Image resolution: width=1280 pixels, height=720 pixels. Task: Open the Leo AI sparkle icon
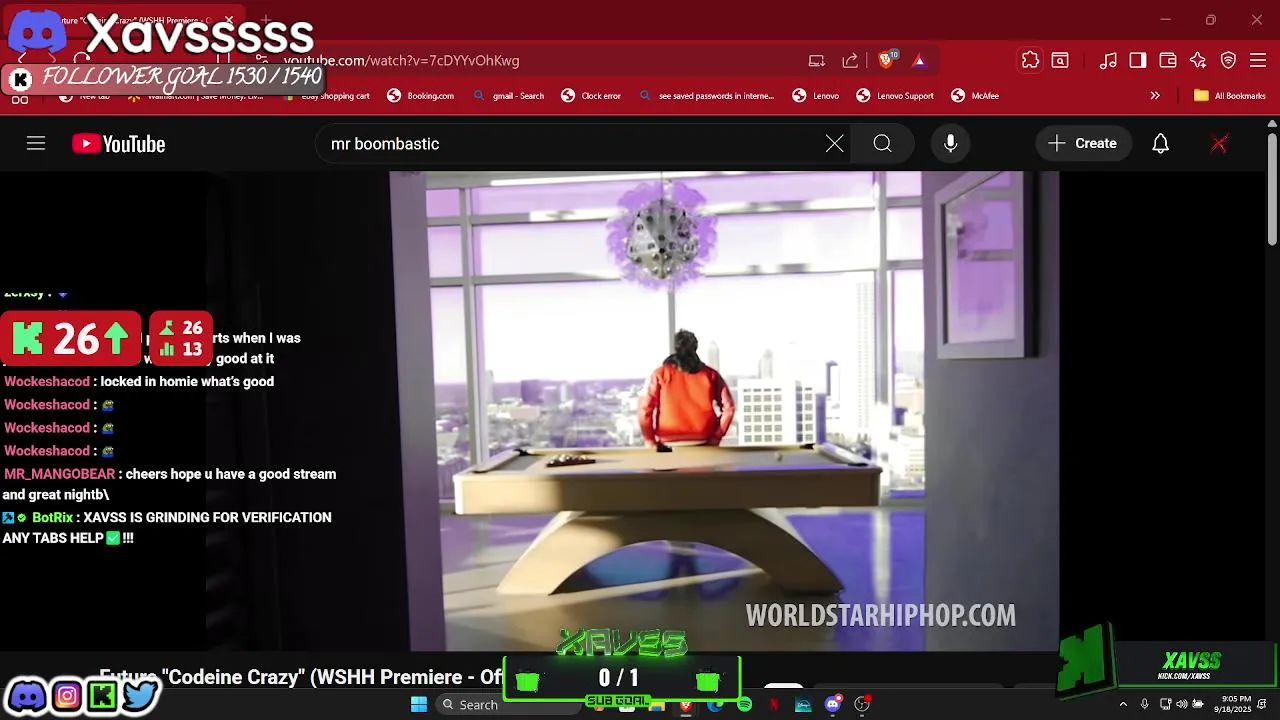[x=1198, y=61]
